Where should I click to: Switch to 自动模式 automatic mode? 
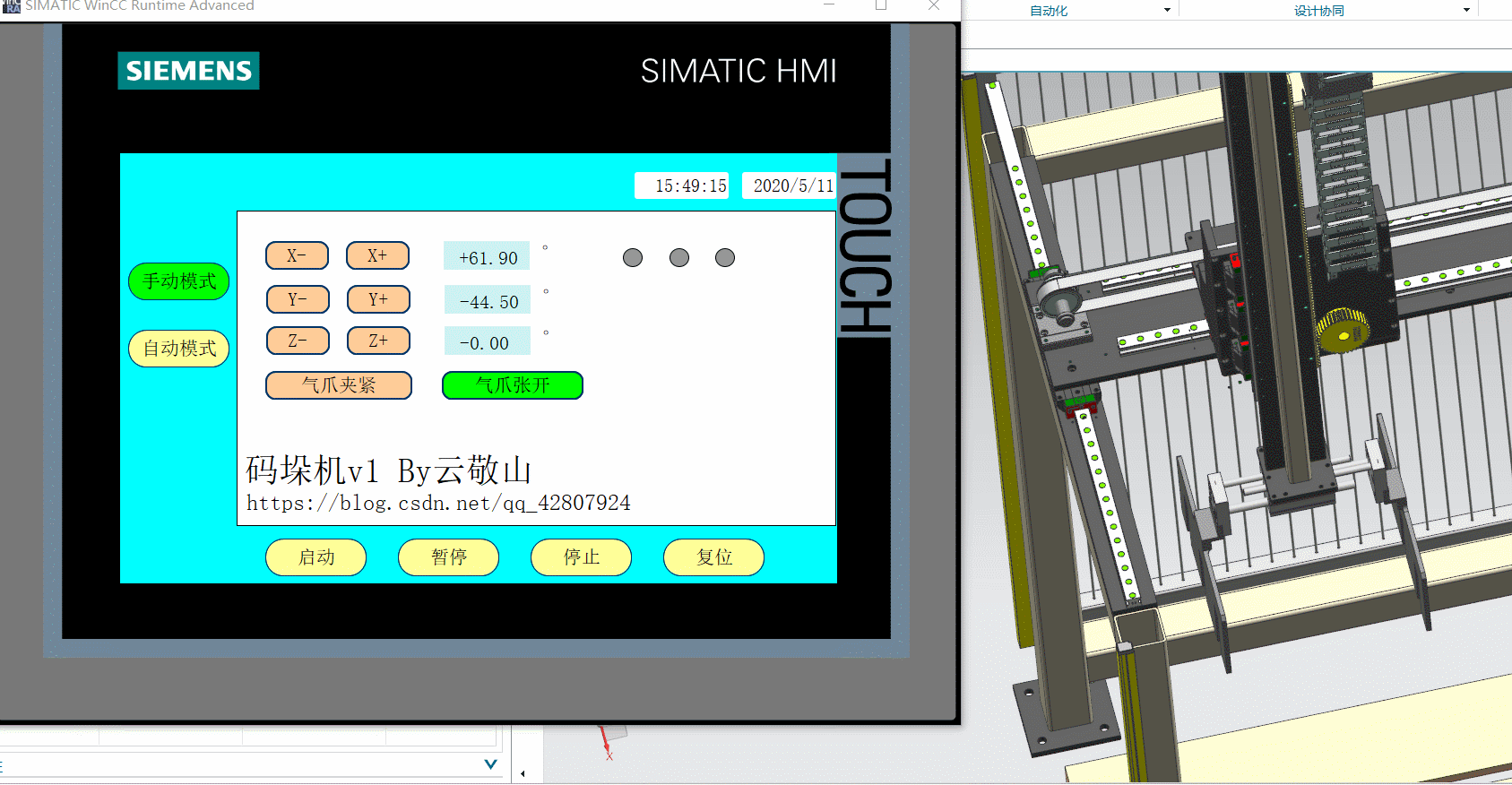point(179,349)
